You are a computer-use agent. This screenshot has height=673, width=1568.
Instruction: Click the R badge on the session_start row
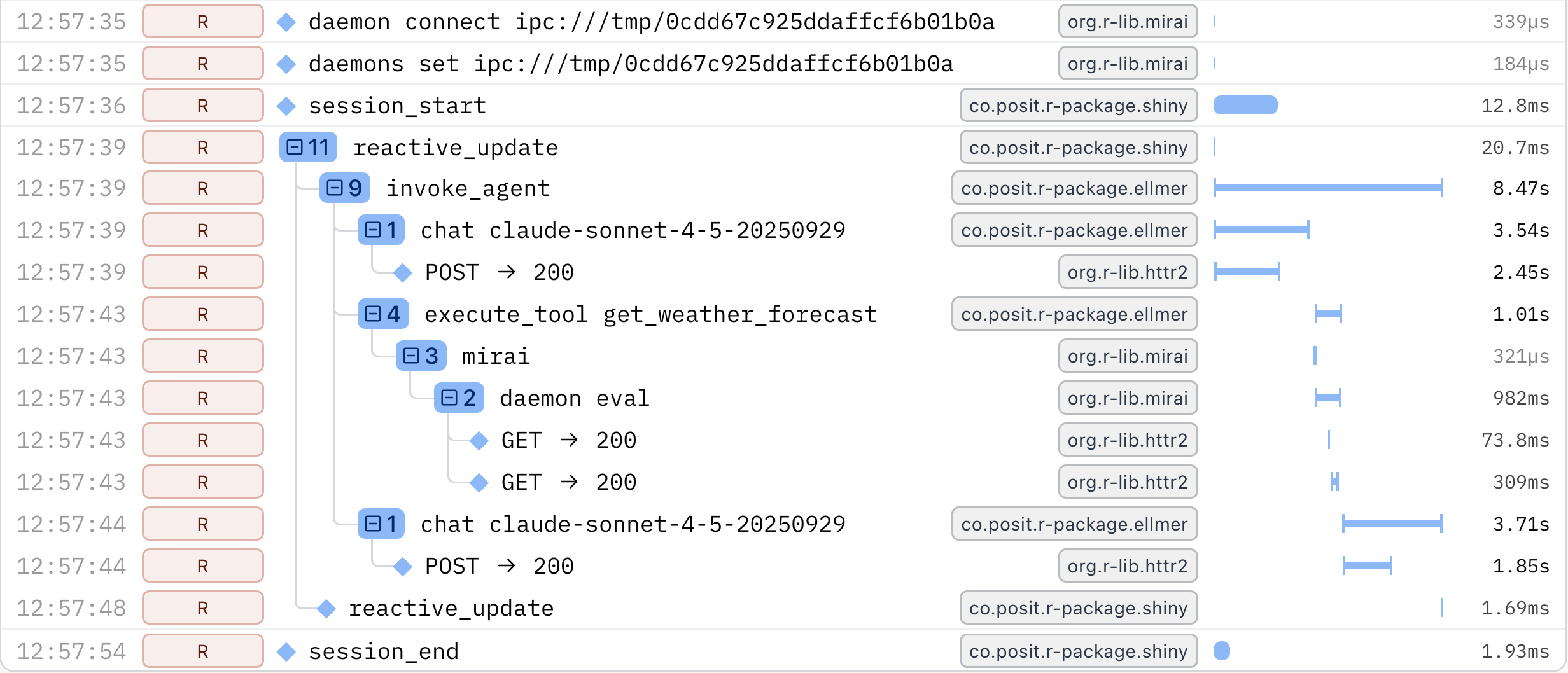[x=202, y=106]
